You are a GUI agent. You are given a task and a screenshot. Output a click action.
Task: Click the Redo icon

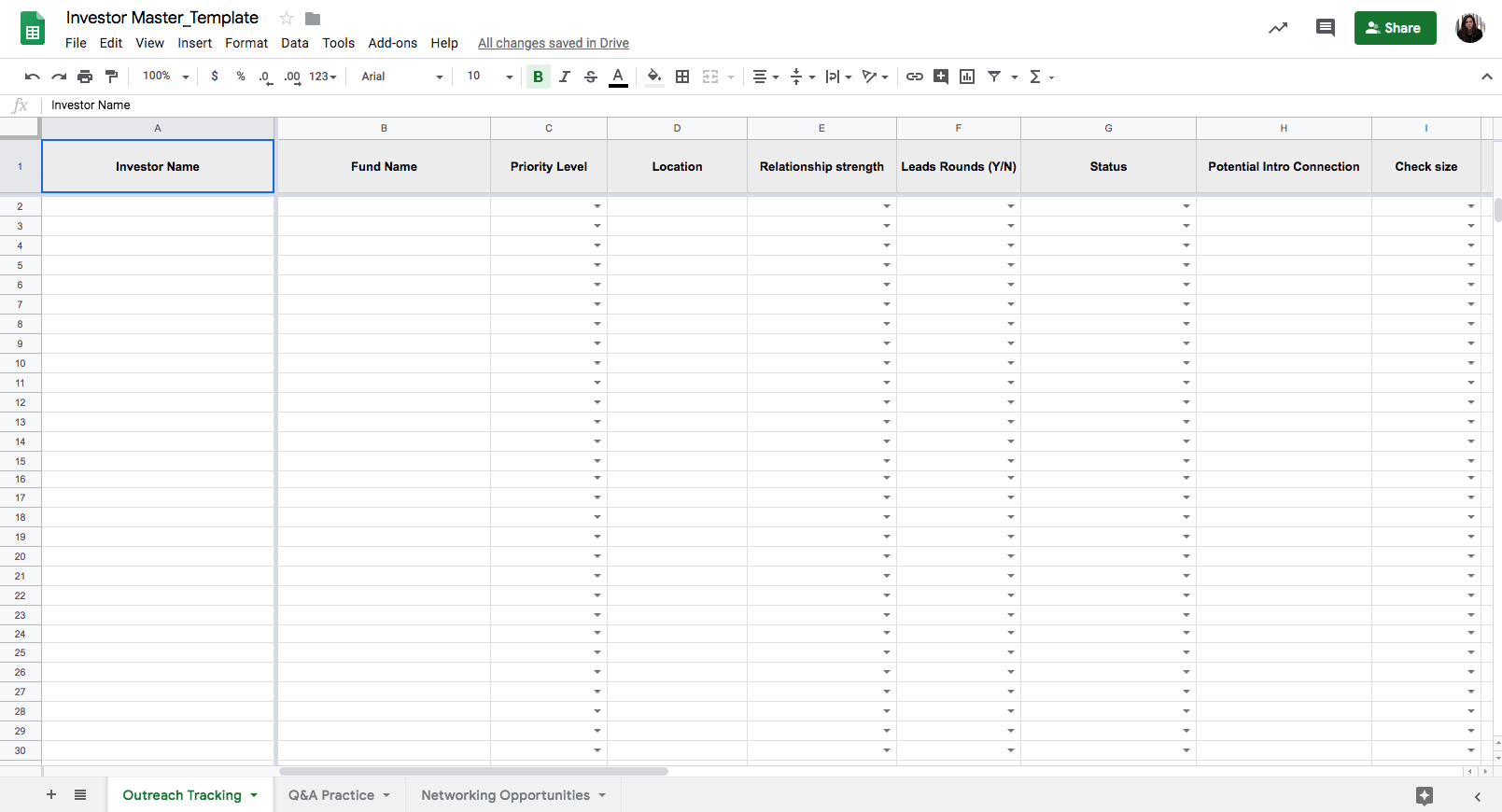(x=59, y=77)
